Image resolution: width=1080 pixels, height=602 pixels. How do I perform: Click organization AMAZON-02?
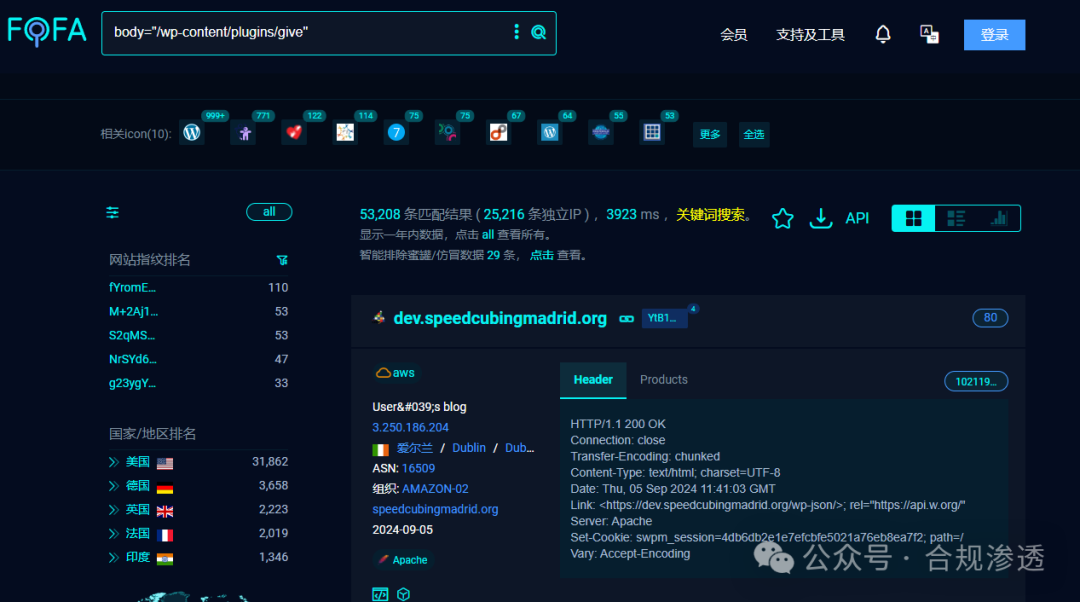click(x=435, y=489)
